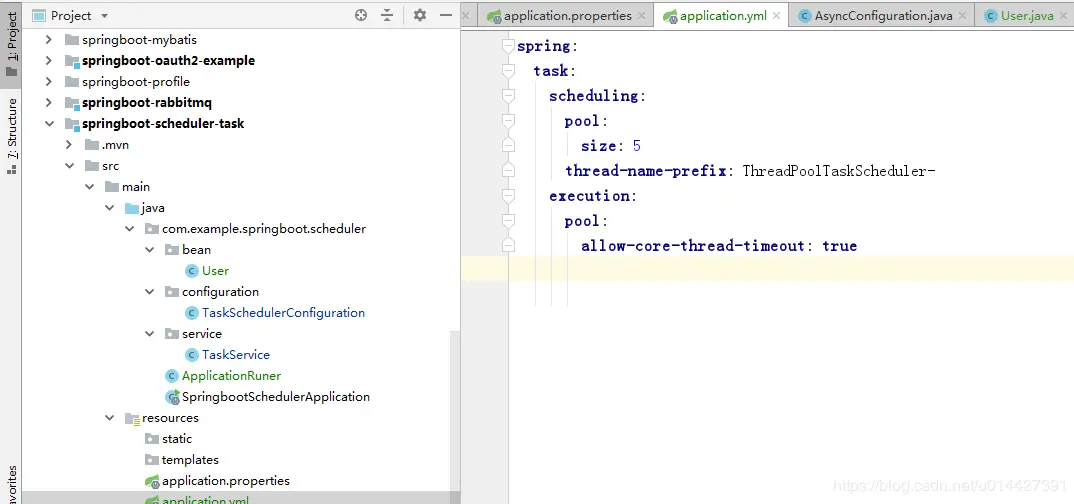Close the application.properties tab
This screenshot has height=504, width=1074.
point(641,16)
